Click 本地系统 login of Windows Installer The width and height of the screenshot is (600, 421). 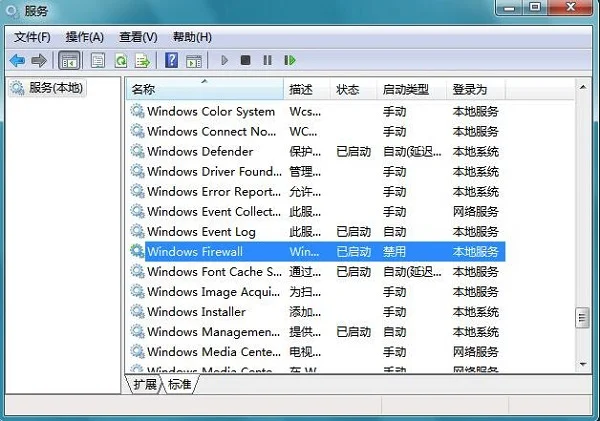point(476,311)
